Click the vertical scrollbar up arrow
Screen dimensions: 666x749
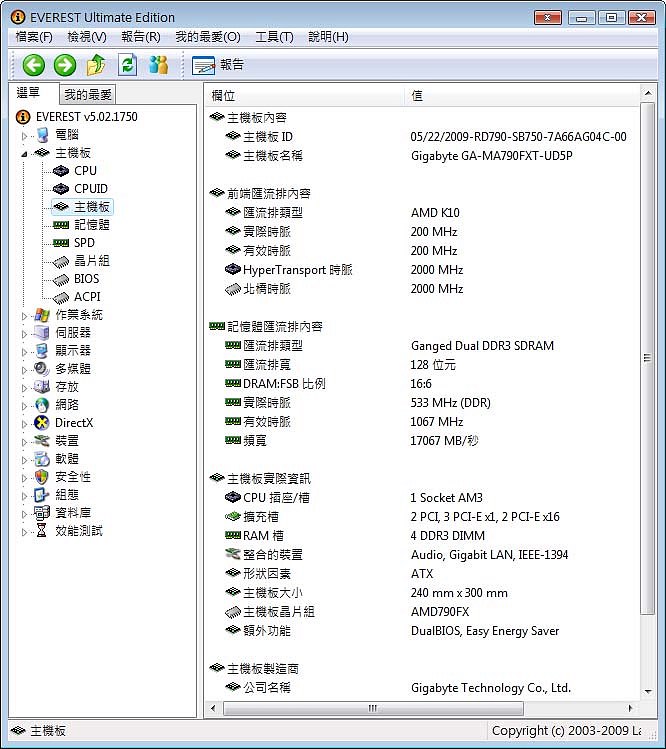648,93
